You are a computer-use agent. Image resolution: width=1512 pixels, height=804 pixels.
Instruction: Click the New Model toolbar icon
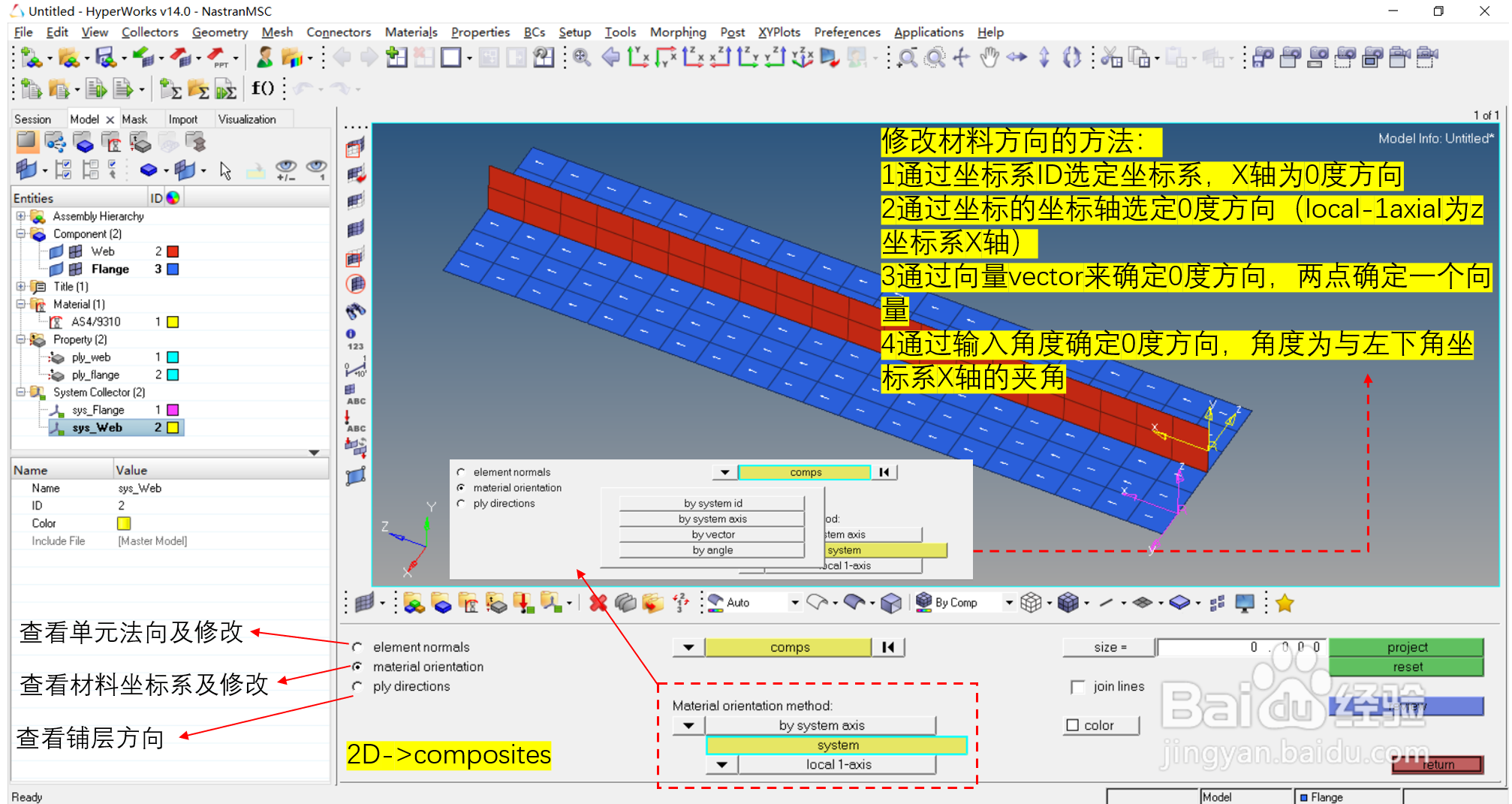pos(32,57)
